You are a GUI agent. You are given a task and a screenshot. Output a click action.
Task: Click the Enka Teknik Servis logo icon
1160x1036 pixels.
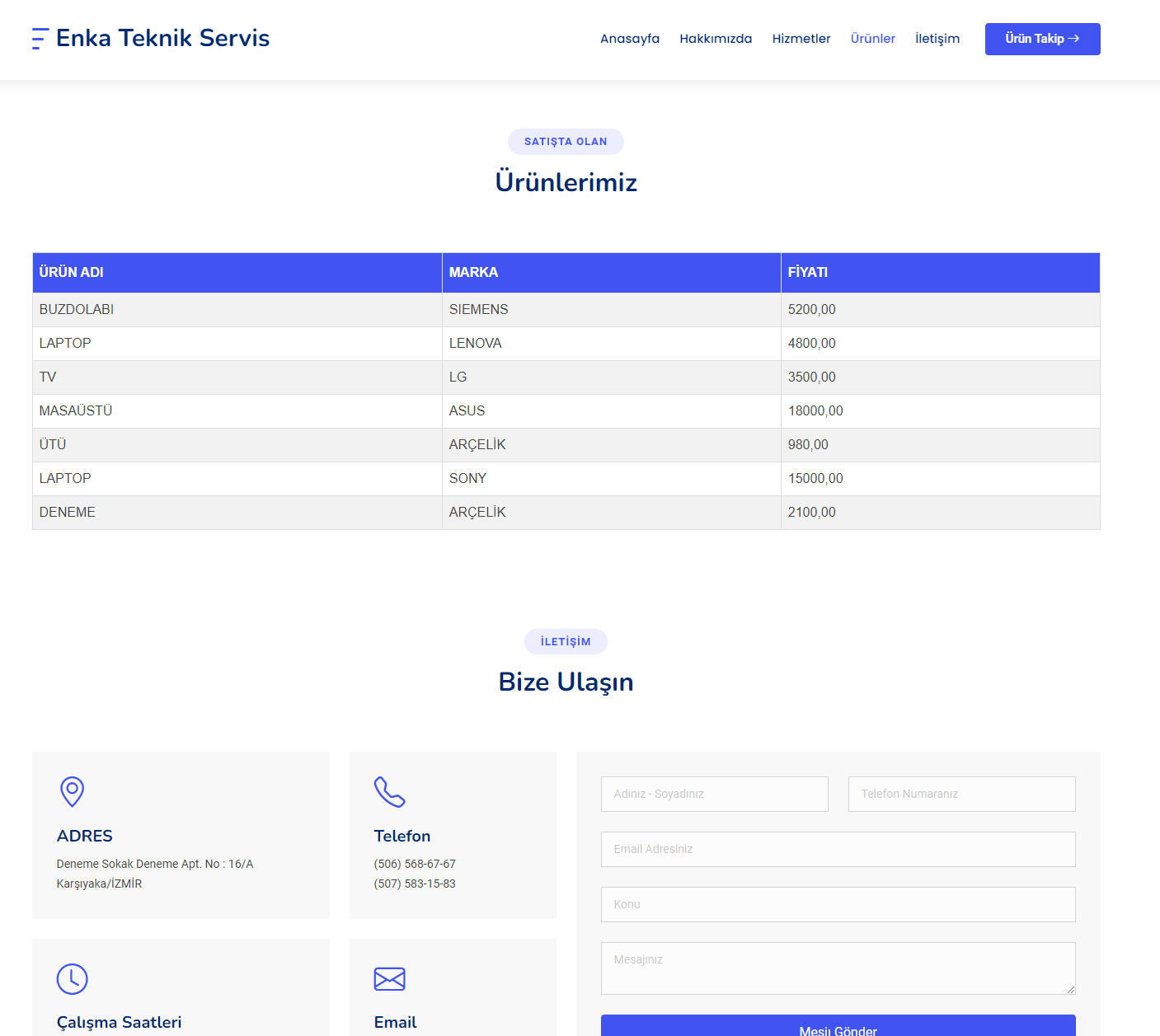pos(40,39)
